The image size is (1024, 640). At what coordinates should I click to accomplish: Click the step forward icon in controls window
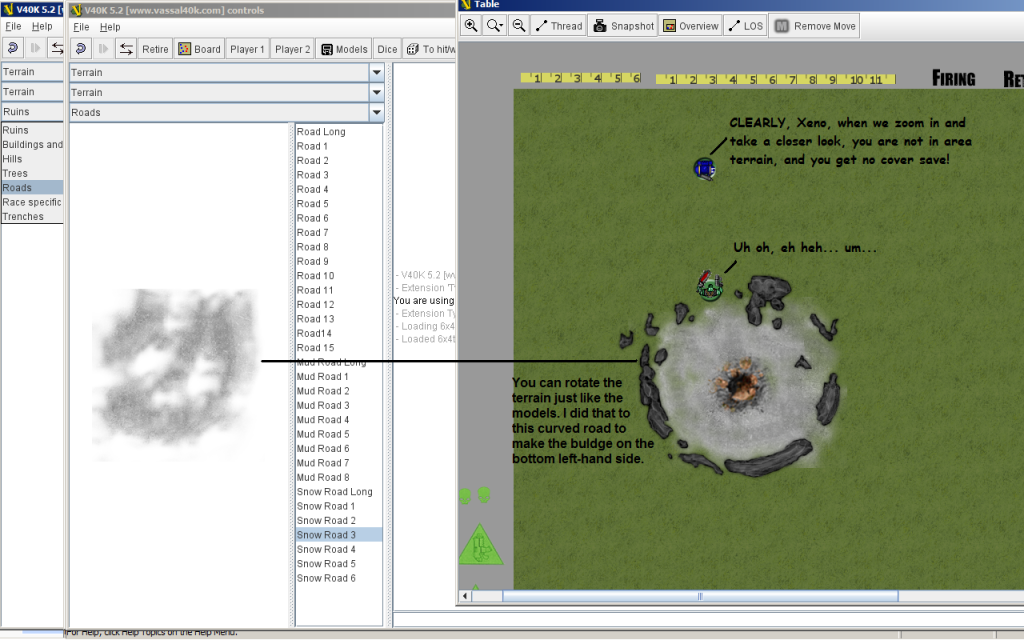(x=103, y=49)
